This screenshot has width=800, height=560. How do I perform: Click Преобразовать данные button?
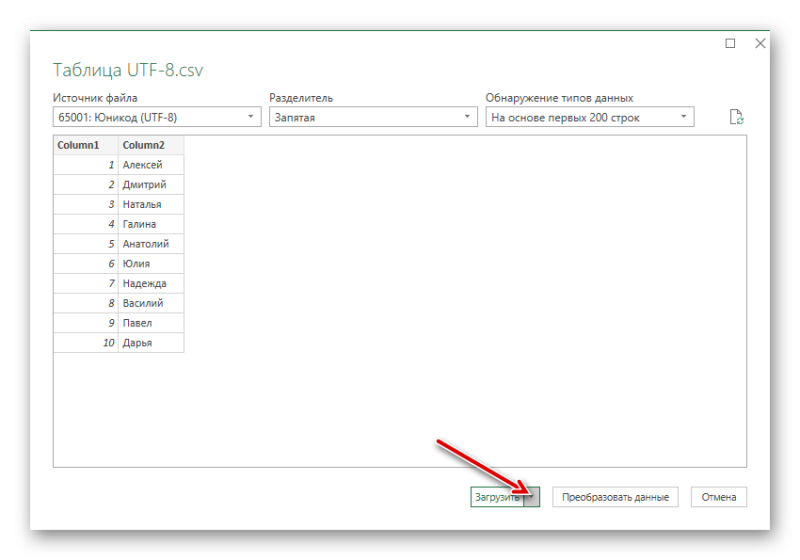pos(615,497)
